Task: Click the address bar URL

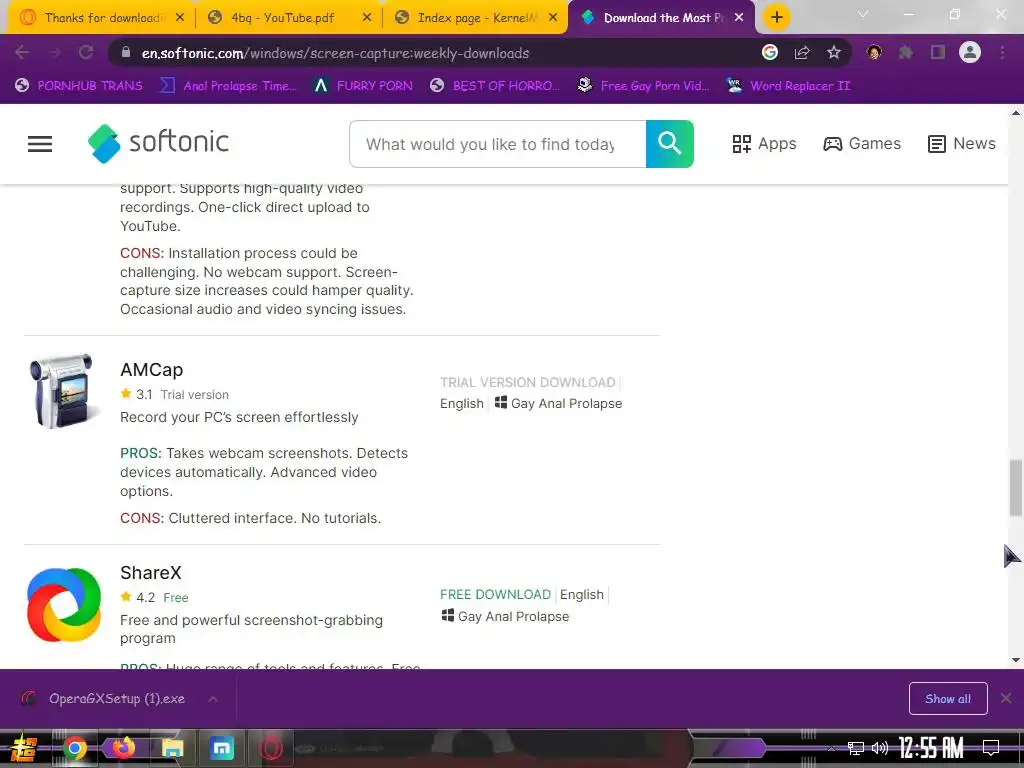Action: pyautogui.click(x=335, y=53)
